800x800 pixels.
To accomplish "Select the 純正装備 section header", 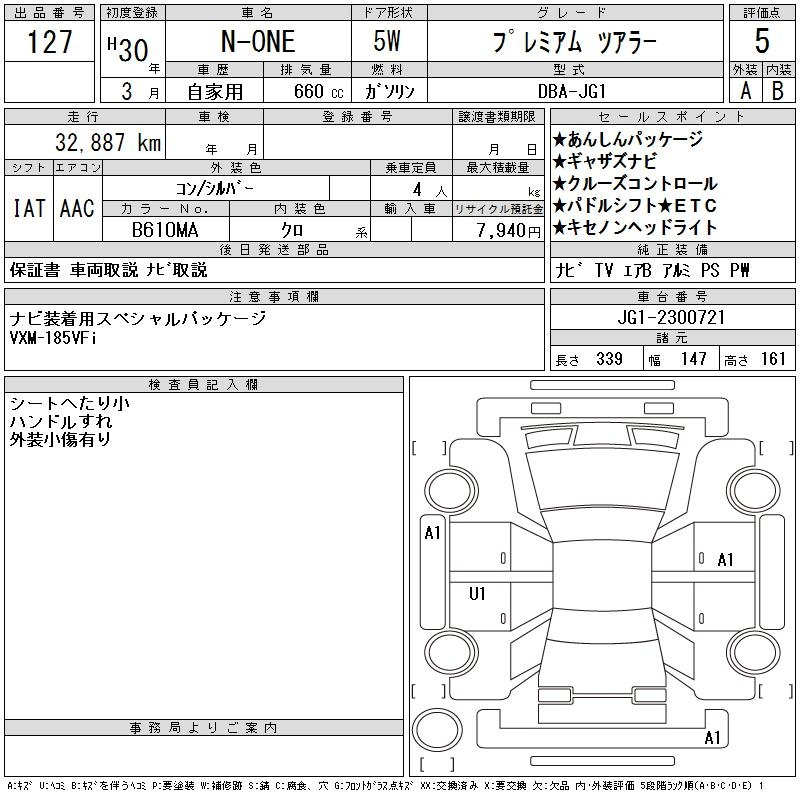I will pyautogui.click(x=672, y=249).
